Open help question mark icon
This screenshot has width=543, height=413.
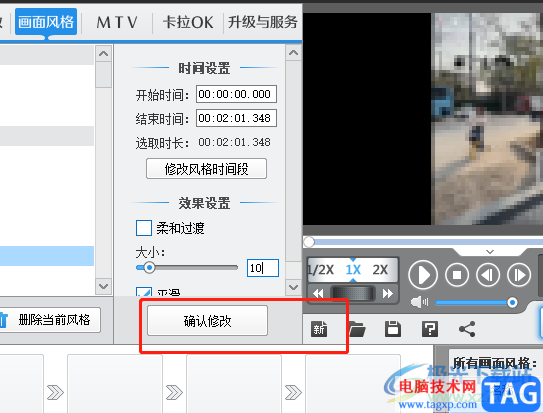tap(430, 329)
